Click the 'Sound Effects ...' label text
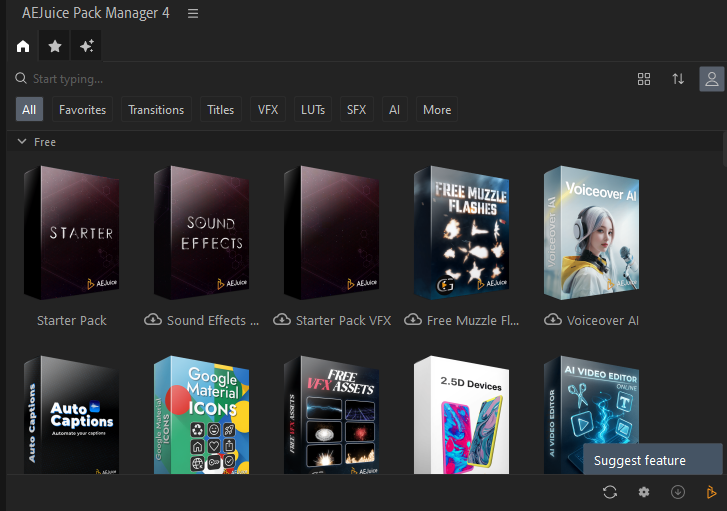727x511 pixels. 213,320
